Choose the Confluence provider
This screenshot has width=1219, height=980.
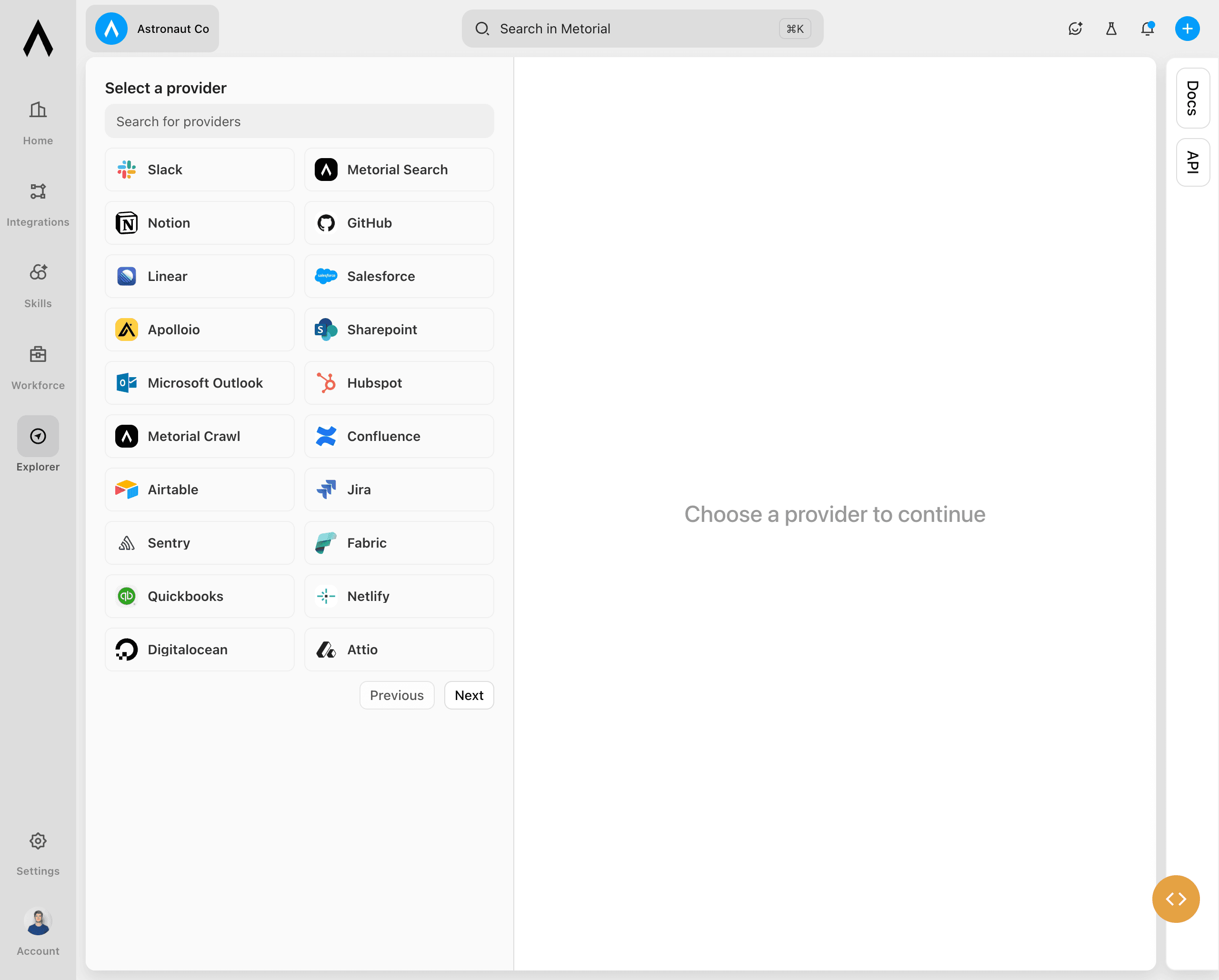[399, 436]
